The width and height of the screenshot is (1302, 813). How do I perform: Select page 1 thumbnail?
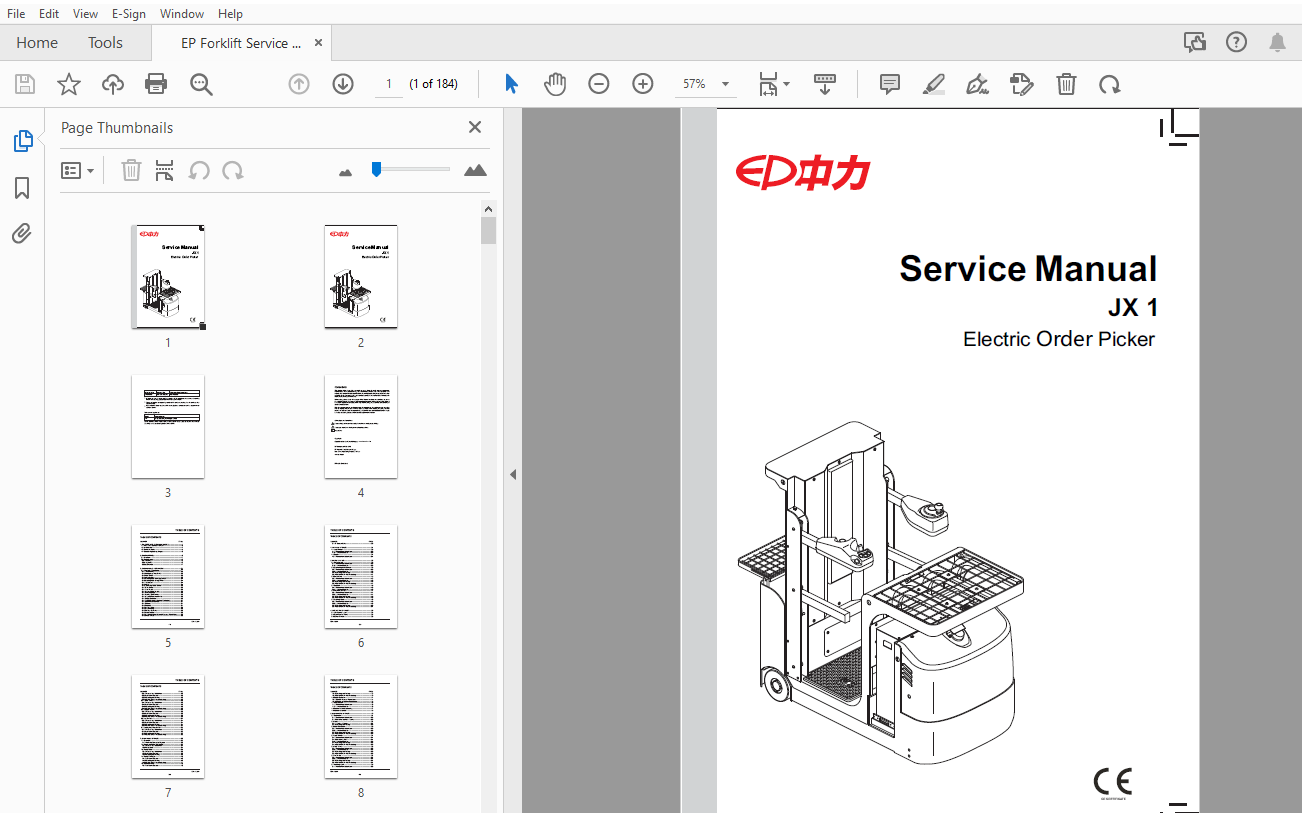(168, 277)
